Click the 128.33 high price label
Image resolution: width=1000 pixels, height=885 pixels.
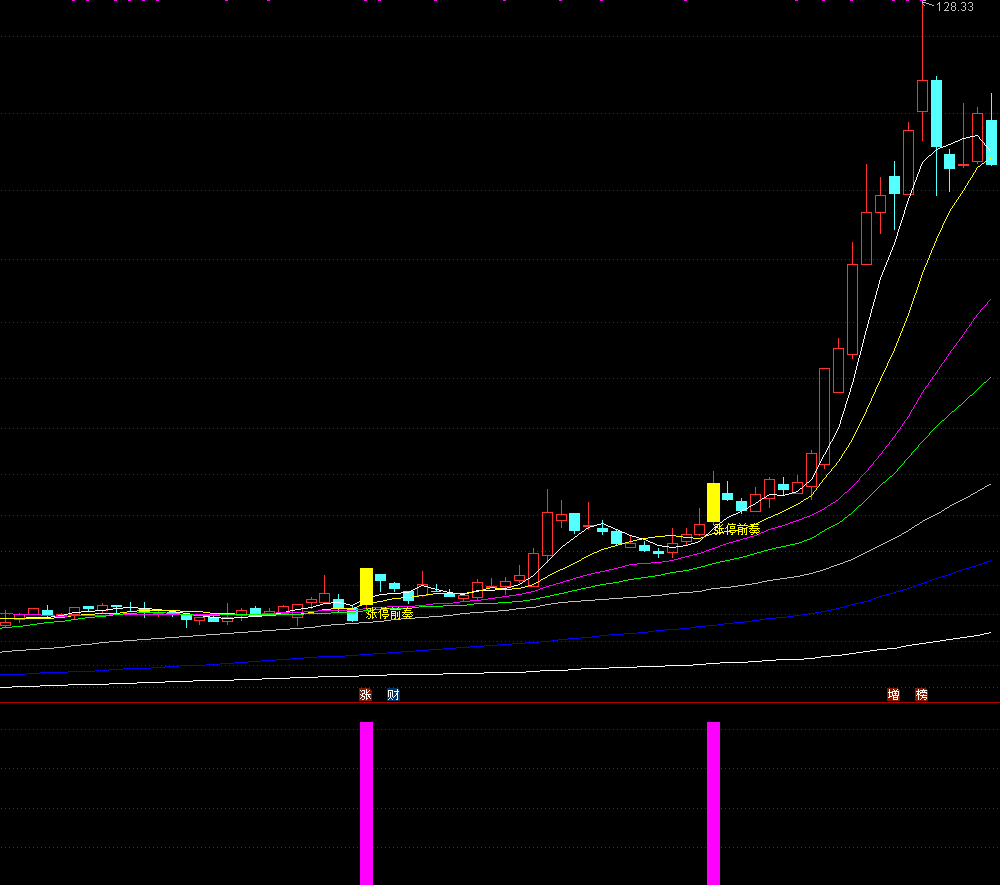click(x=955, y=7)
